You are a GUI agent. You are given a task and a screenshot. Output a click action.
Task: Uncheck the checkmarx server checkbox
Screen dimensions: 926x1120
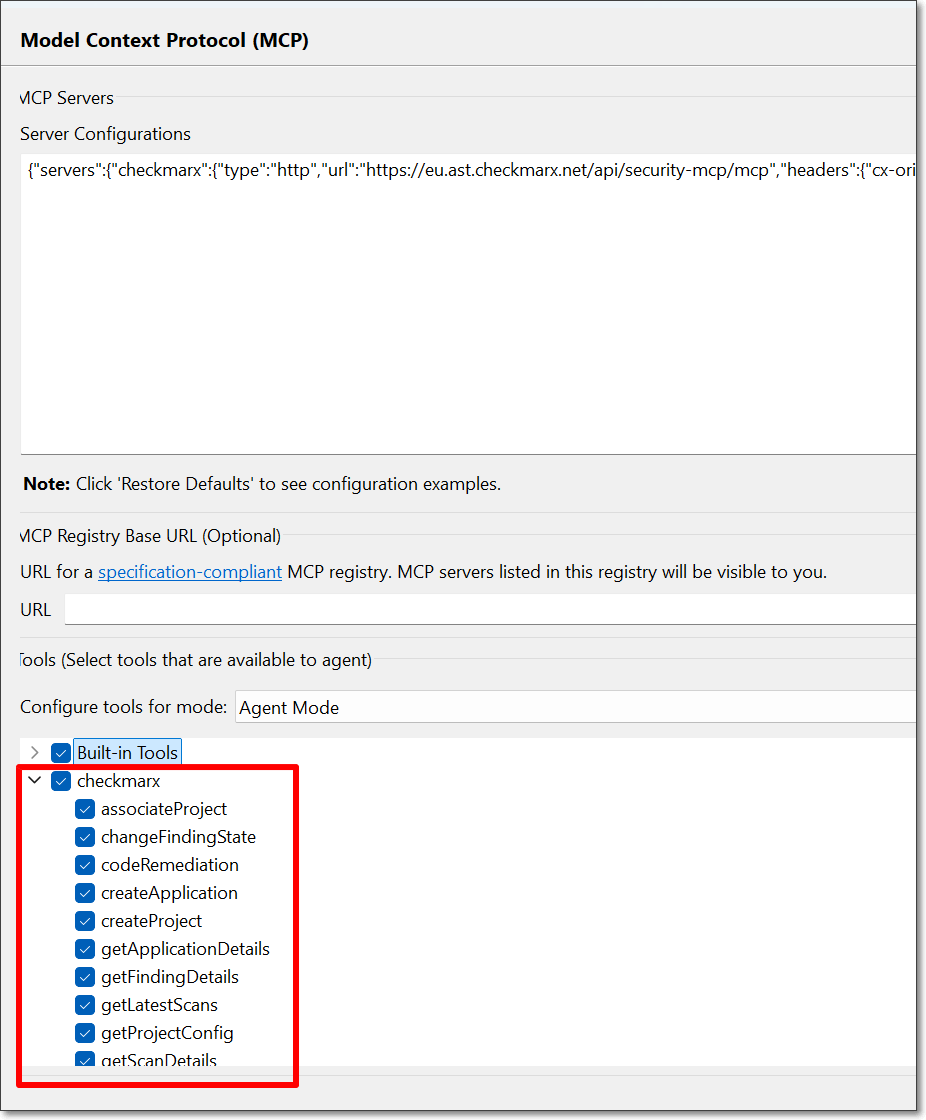(61, 781)
